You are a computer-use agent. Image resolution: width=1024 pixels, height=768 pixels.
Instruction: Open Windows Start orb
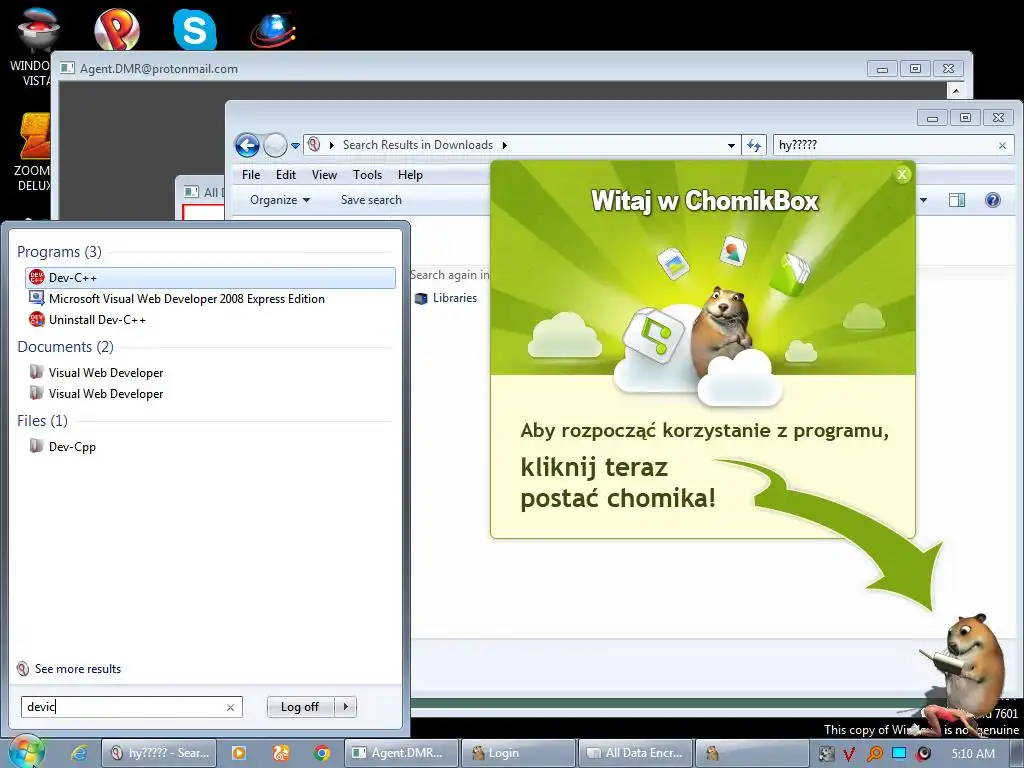[x=26, y=752]
